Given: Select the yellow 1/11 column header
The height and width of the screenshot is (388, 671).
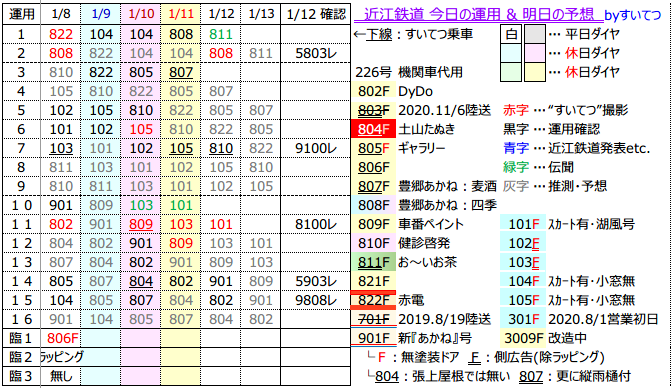Looking at the screenshot, I should (181, 15).
